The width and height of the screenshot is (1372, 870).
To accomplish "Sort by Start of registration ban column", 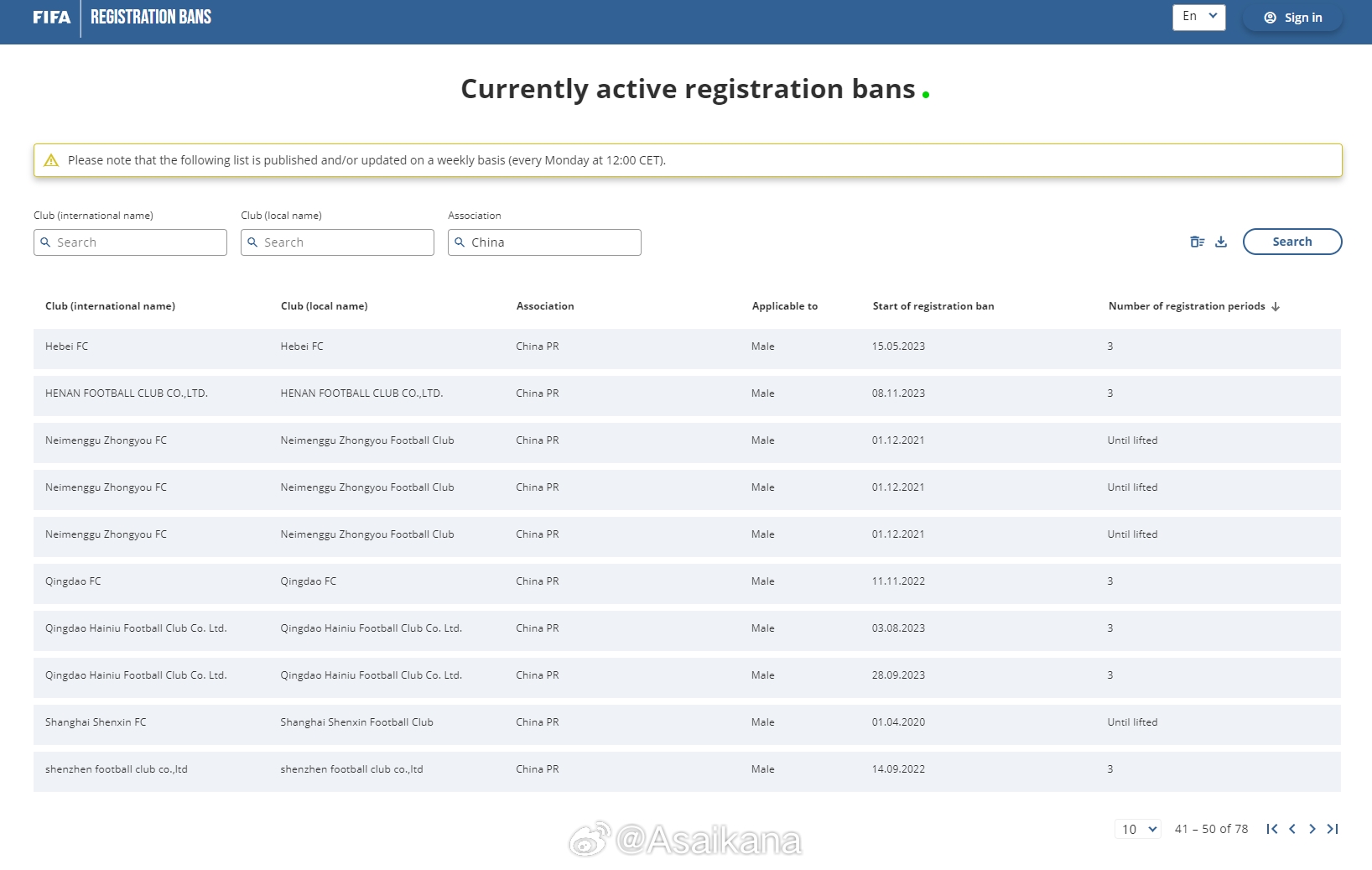I will coord(933,306).
